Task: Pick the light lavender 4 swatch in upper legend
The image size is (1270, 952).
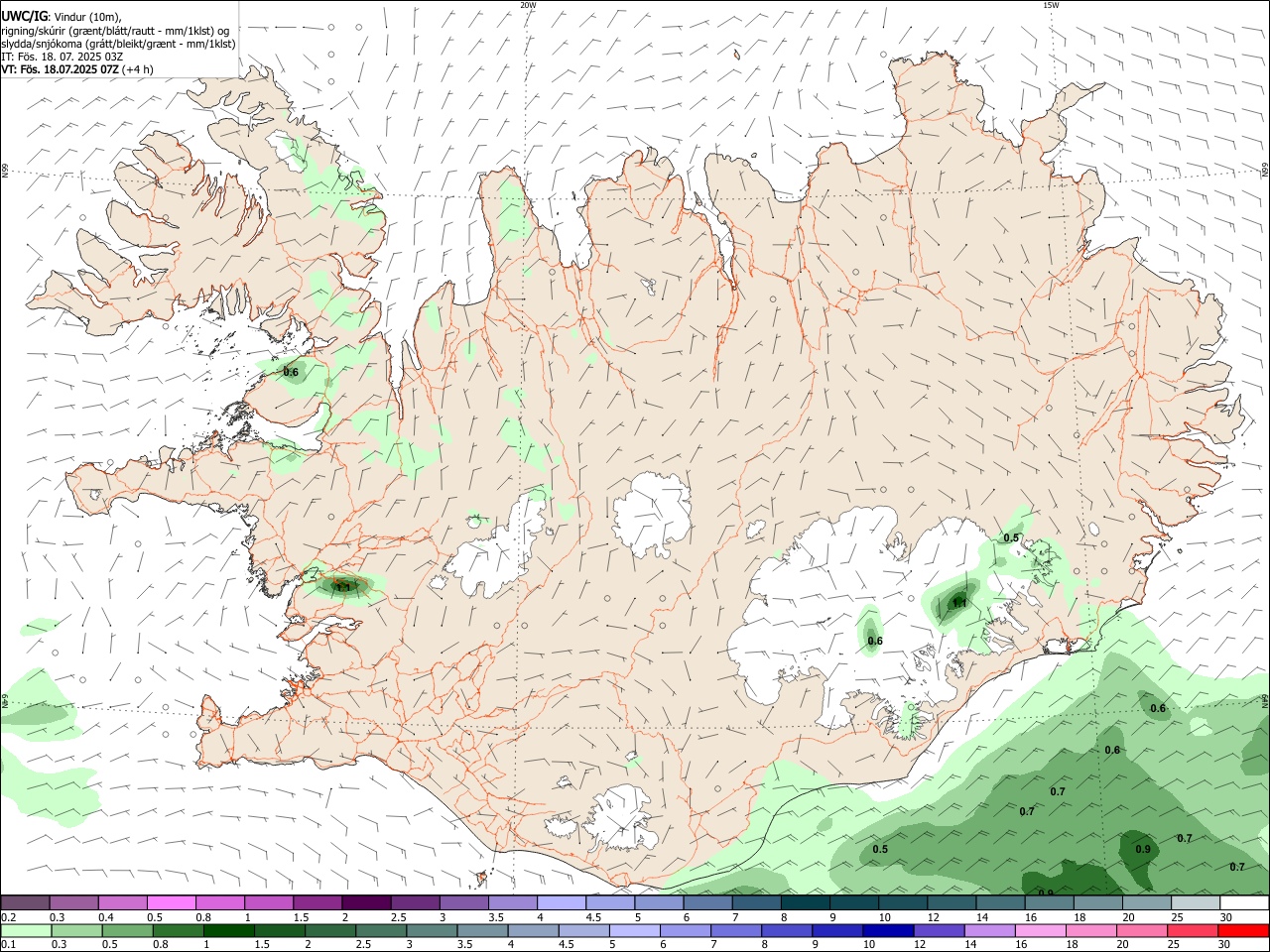Action: coord(561,902)
